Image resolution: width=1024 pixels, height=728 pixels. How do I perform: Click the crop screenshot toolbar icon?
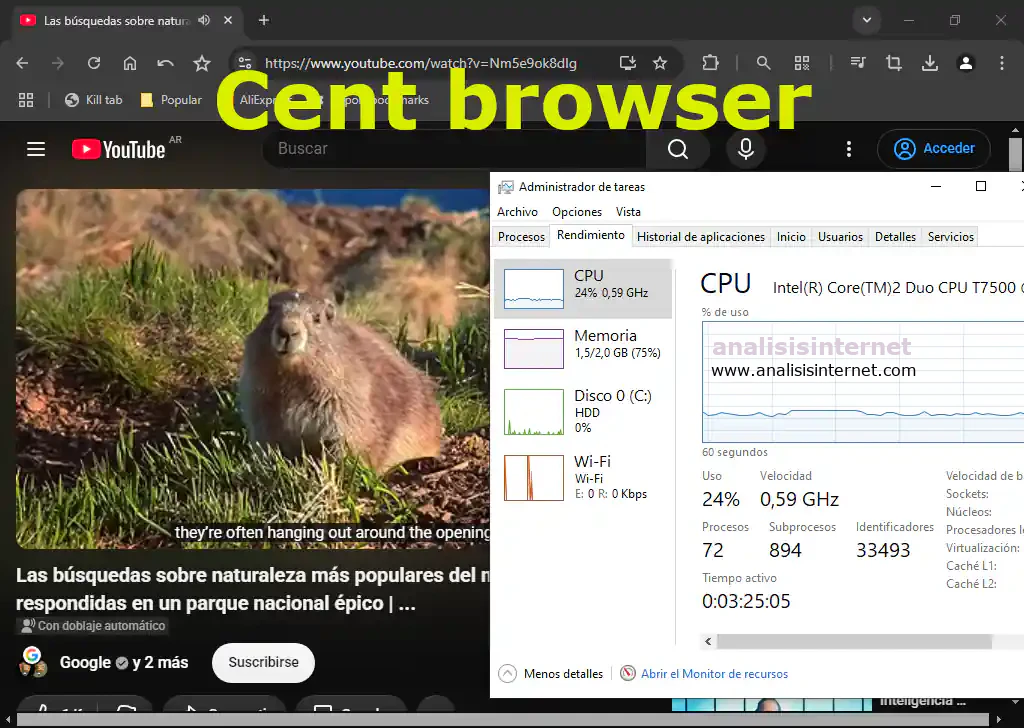click(893, 63)
